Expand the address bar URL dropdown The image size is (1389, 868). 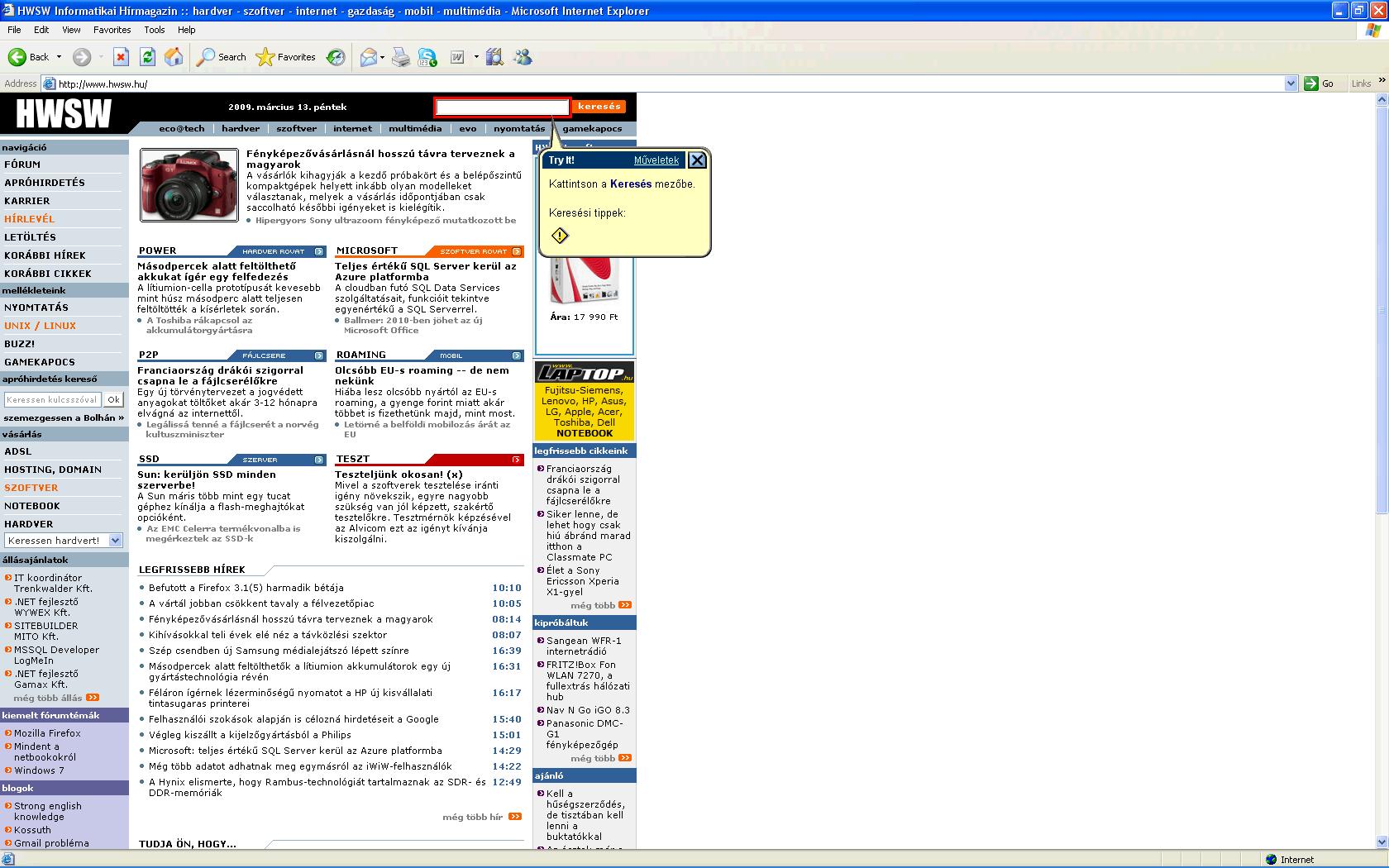[x=1291, y=83]
